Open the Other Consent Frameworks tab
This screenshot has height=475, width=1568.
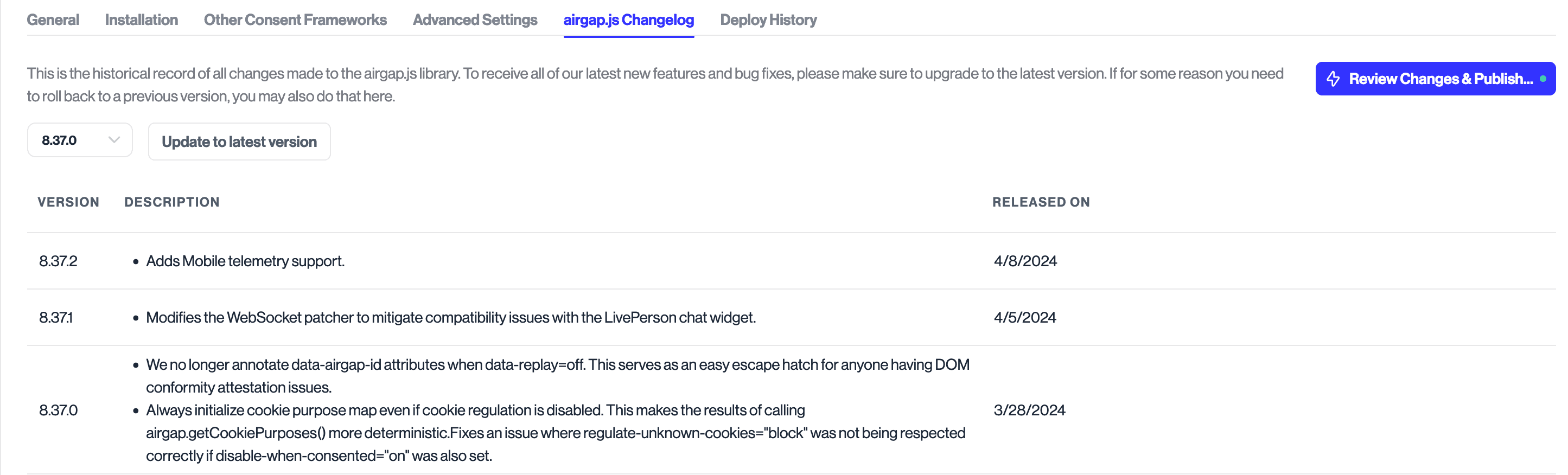(x=295, y=20)
